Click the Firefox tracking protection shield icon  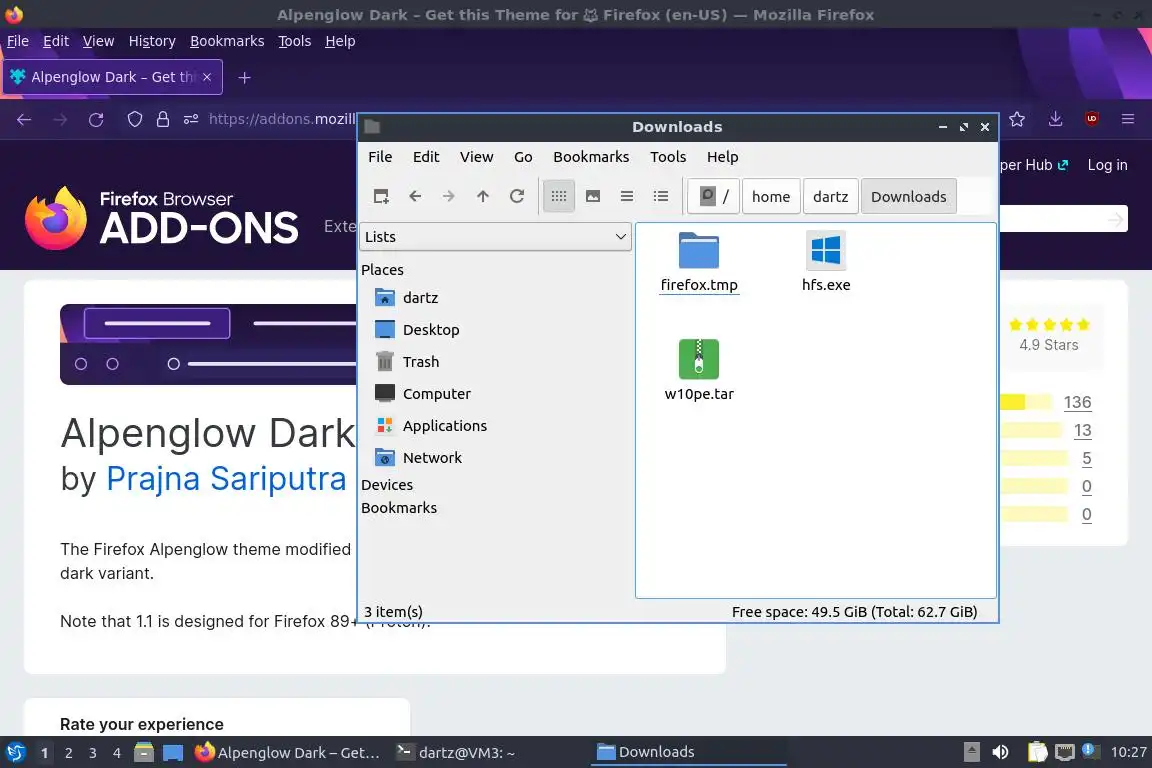pyautogui.click(x=135, y=119)
